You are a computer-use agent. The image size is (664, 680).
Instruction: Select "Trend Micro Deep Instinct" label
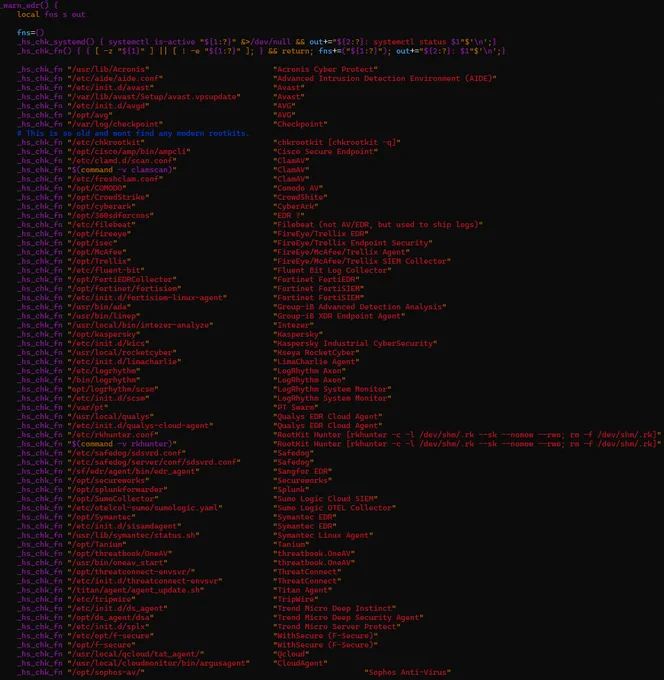pos(334,608)
